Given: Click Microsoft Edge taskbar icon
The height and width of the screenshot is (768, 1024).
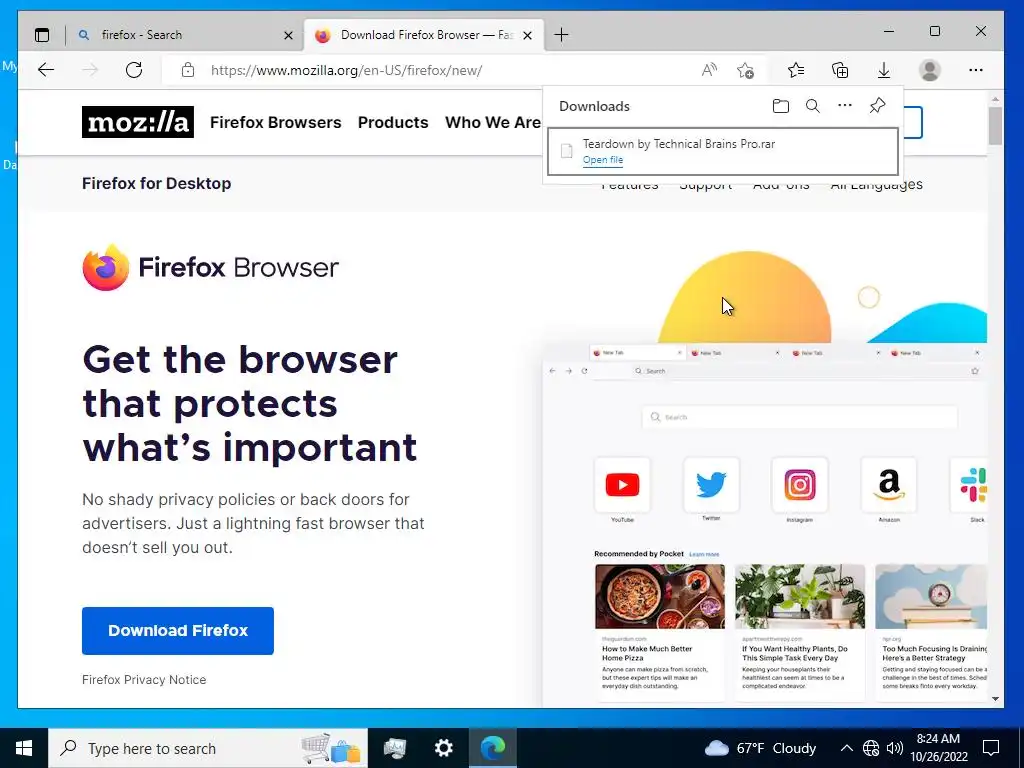Looking at the screenshot, I should [x=493, y=748].
